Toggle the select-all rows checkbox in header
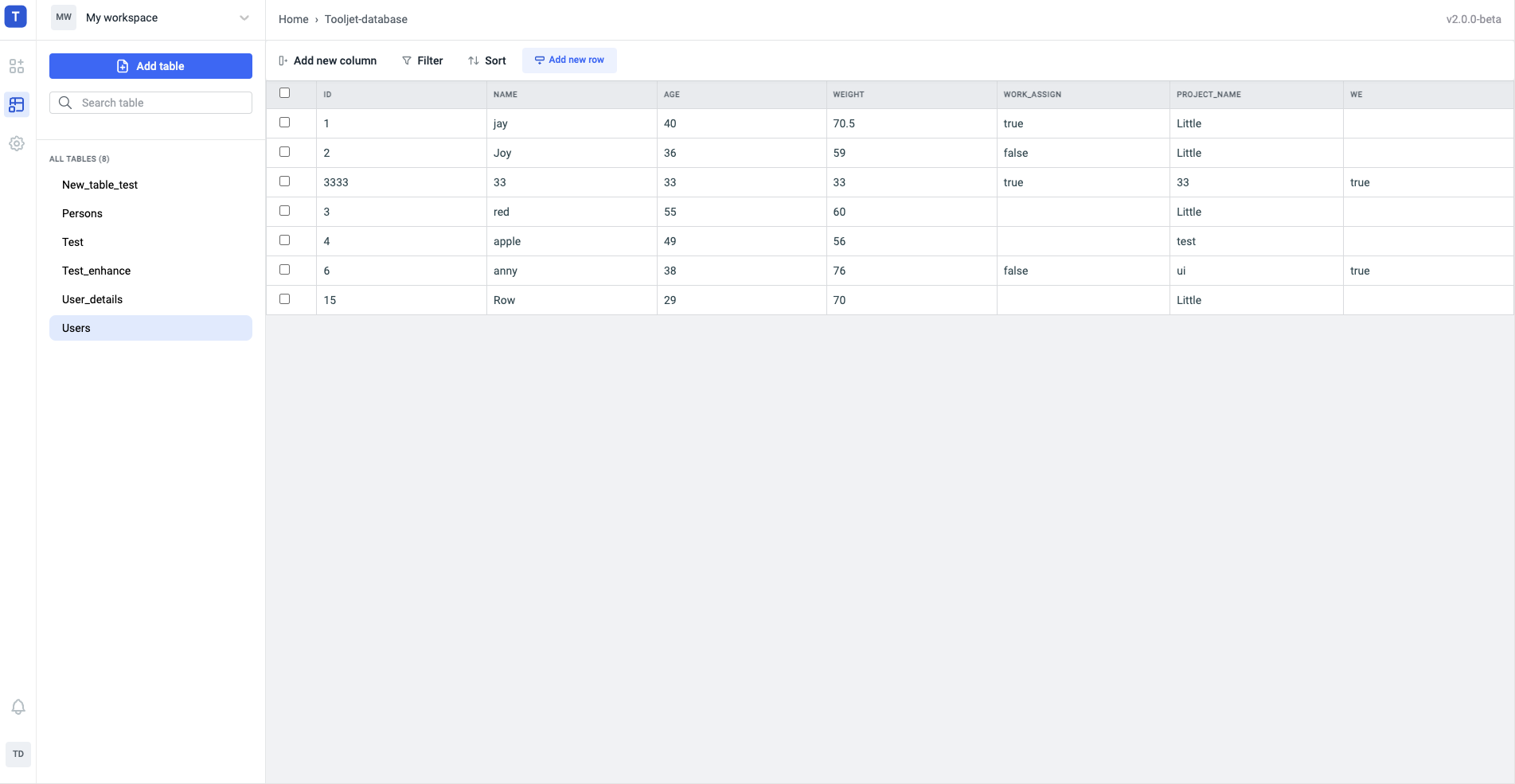The width and height of the screenshot is (1515, 784). pos(284,93)
